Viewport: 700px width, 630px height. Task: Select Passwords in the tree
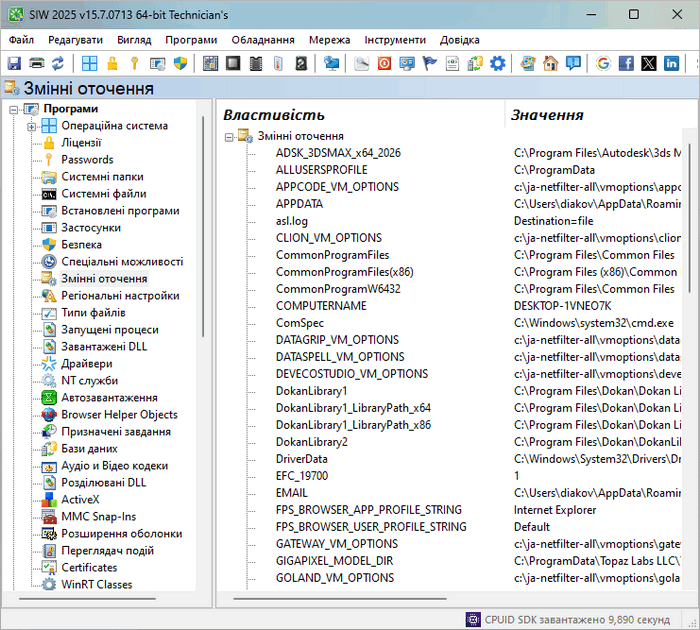pos(88,160)
